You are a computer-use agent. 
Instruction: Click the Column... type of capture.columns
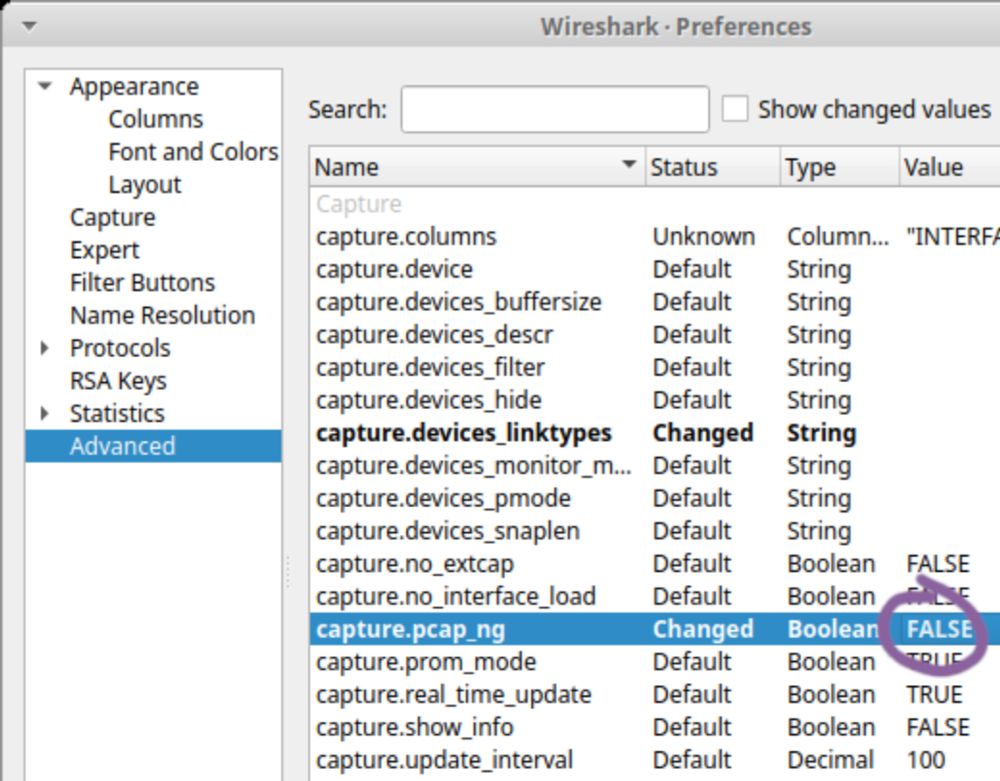pyautogui.click(x=837, y=237)
